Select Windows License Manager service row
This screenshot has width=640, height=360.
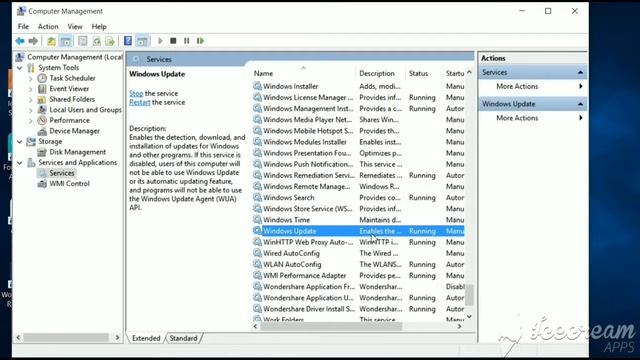pos(358,98)
